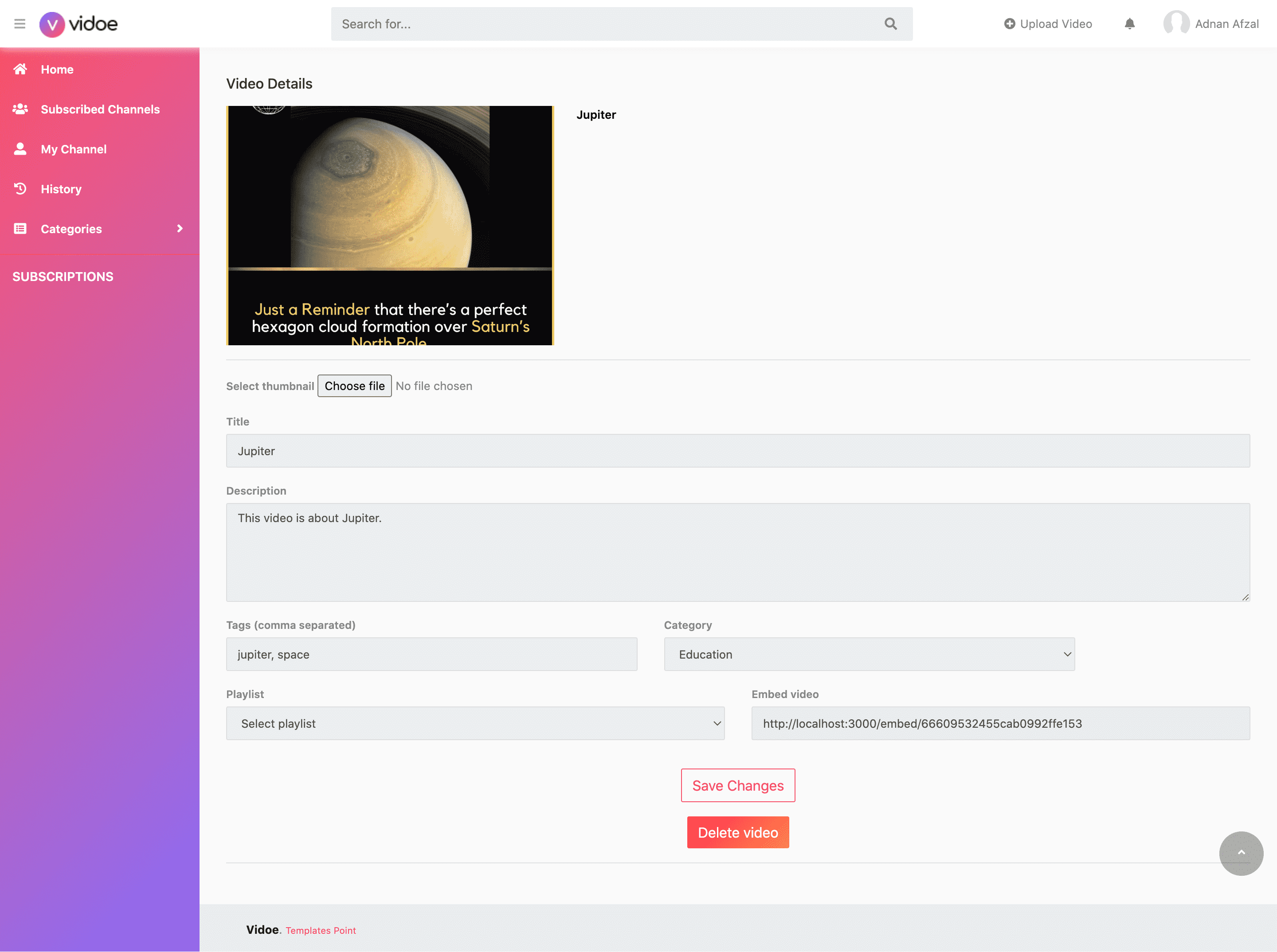This screenshot has width=1277, height=952.
Task: Click the Home house icon
Action: pos(20,69)
